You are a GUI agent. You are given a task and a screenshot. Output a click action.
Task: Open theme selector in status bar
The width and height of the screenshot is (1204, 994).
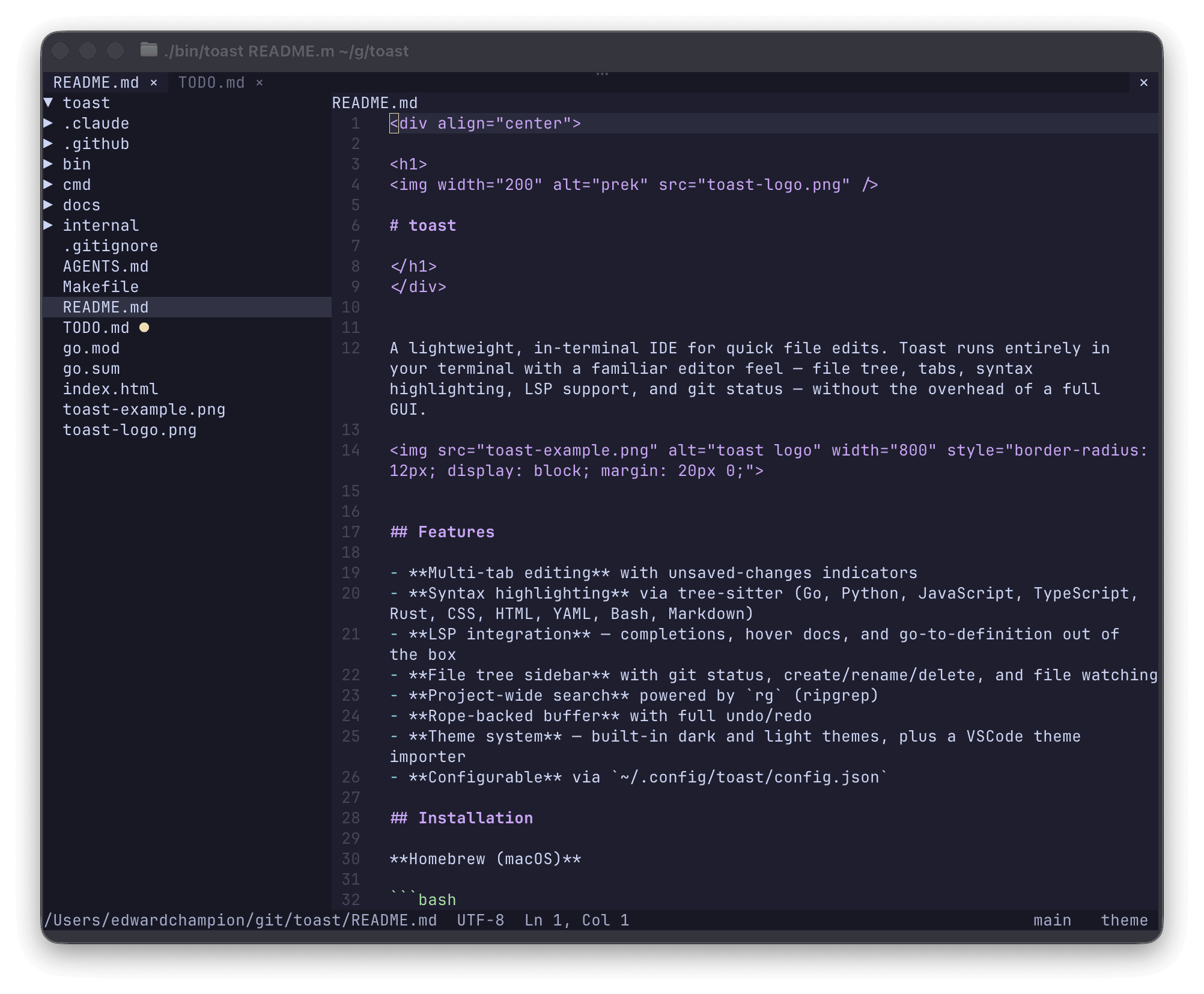[1123, 920]
